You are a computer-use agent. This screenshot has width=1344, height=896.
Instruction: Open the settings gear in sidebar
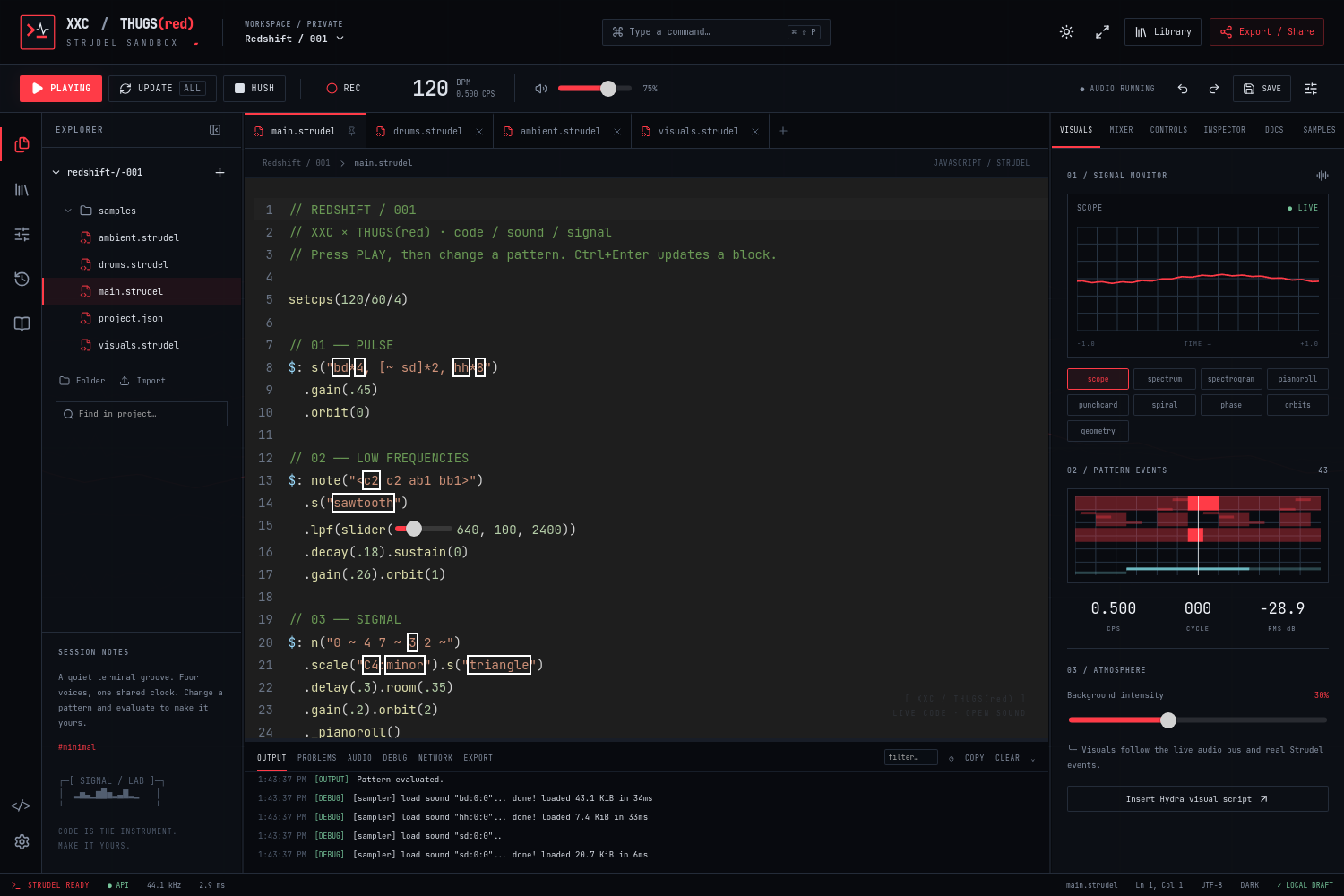[22, 841]
